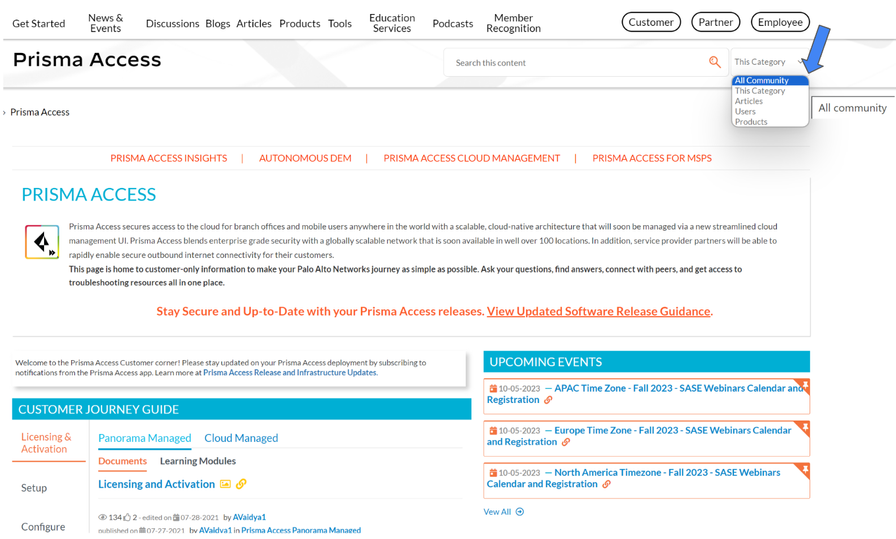Click link icon after North America webinar

606,484
